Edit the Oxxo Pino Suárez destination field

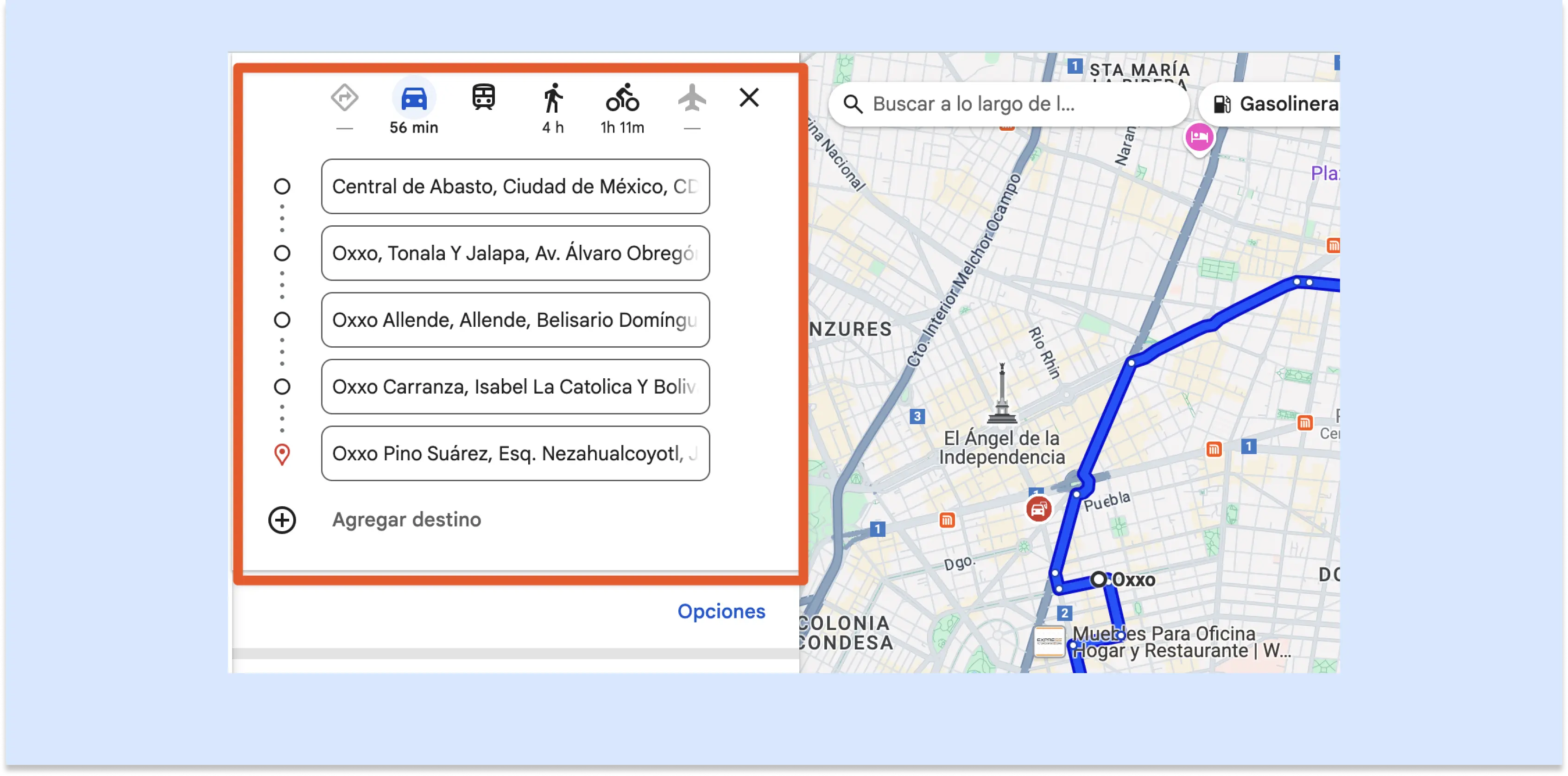(x=516, y=454)
